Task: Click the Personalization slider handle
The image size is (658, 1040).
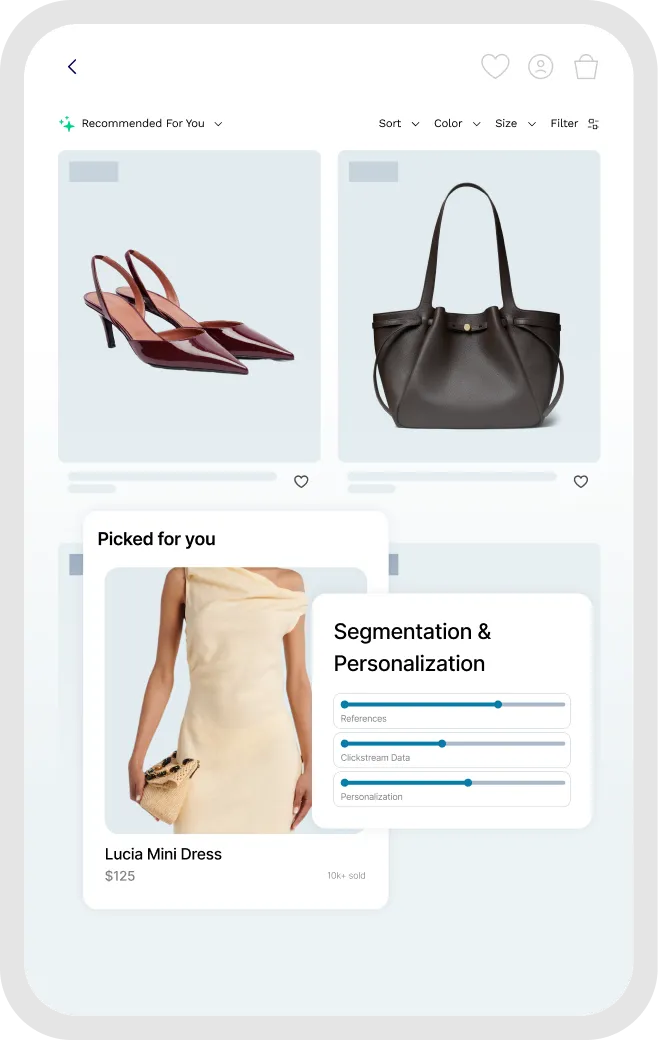Action: [x=468, y=783]
